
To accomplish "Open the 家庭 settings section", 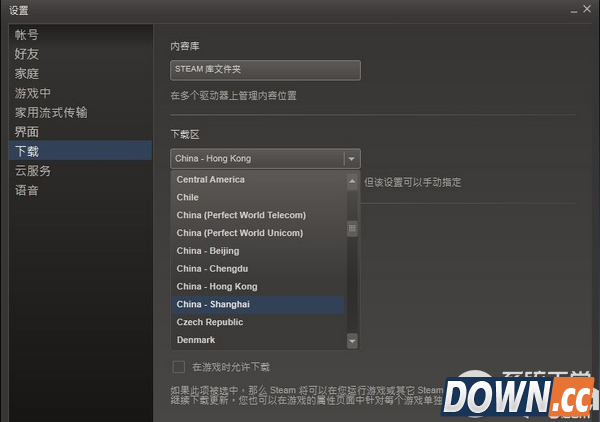I will 80,73.
